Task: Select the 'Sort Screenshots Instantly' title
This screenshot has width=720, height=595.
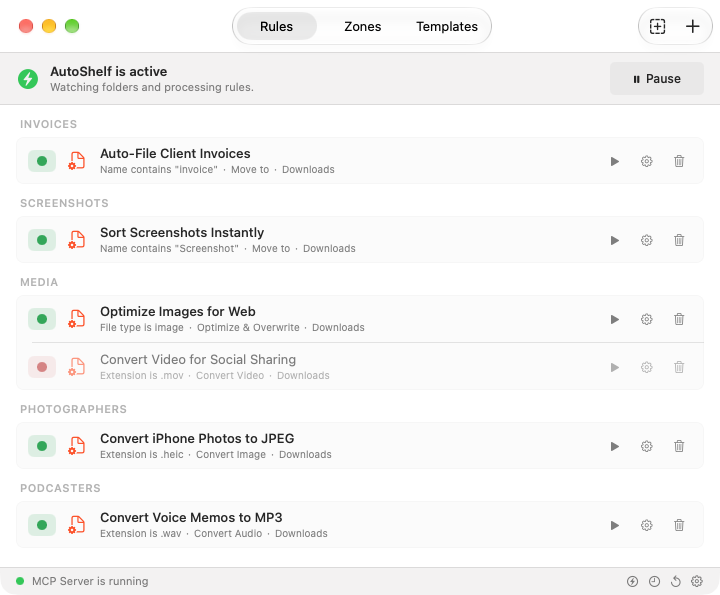Action: [182, 232]
